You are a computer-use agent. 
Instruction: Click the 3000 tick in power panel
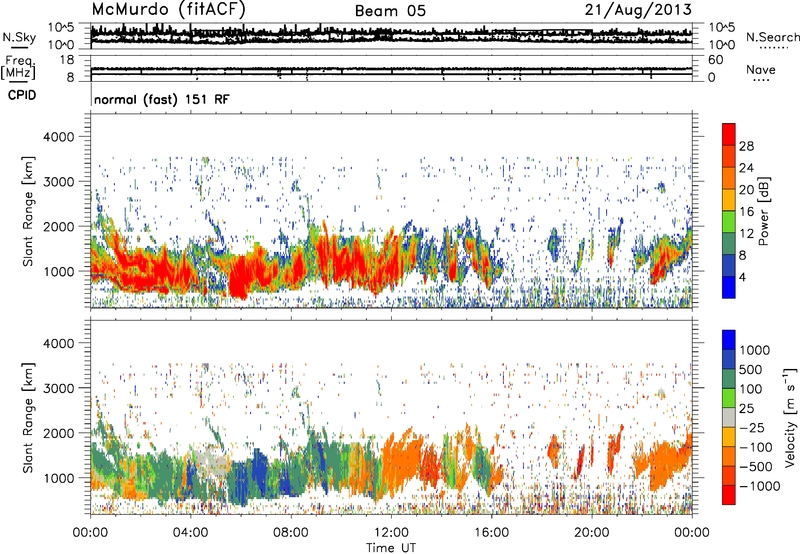58,182
